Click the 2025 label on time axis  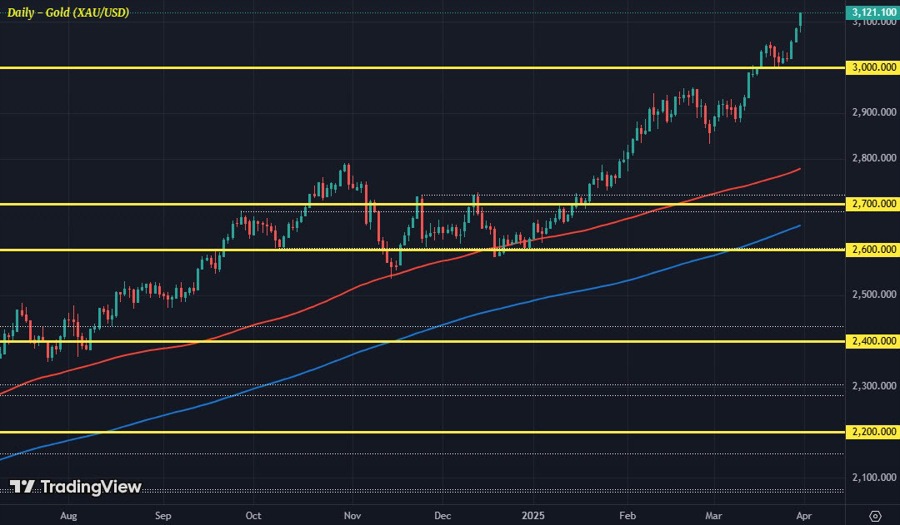pyautogui.click(x=533, y=516)
